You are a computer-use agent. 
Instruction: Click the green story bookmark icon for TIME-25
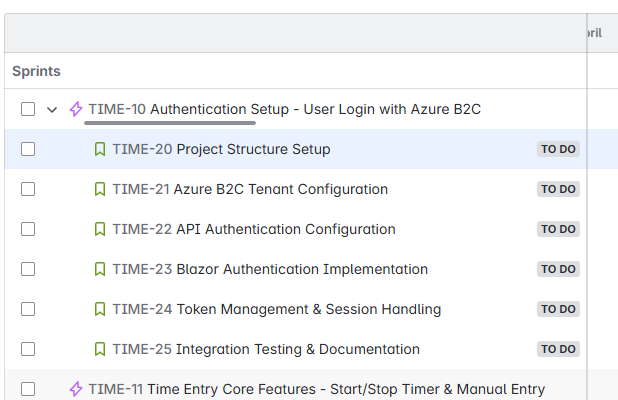(x=100, y=349)
